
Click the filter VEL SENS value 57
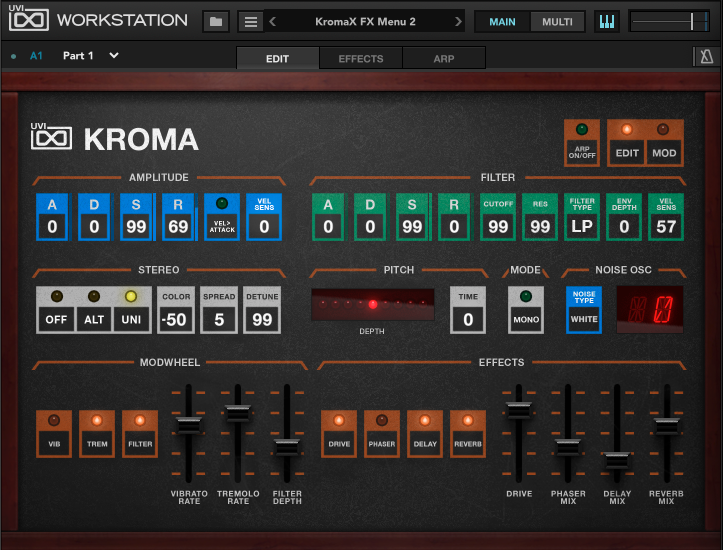click(x=666, y=226)
